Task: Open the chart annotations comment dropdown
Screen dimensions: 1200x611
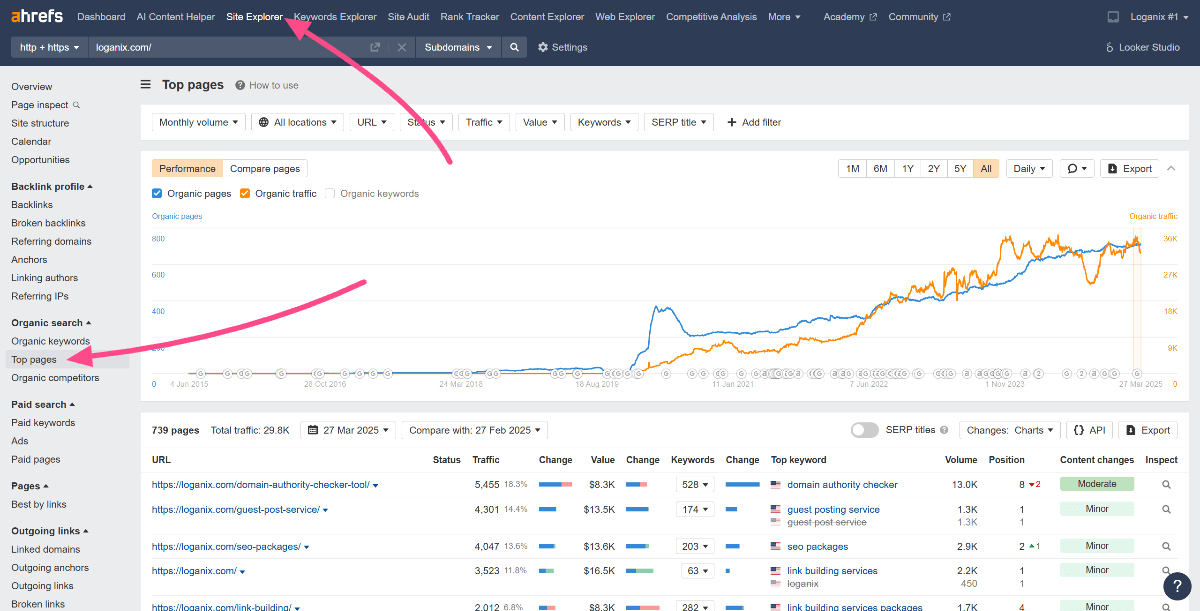Action: click(x=1077, y=168)
